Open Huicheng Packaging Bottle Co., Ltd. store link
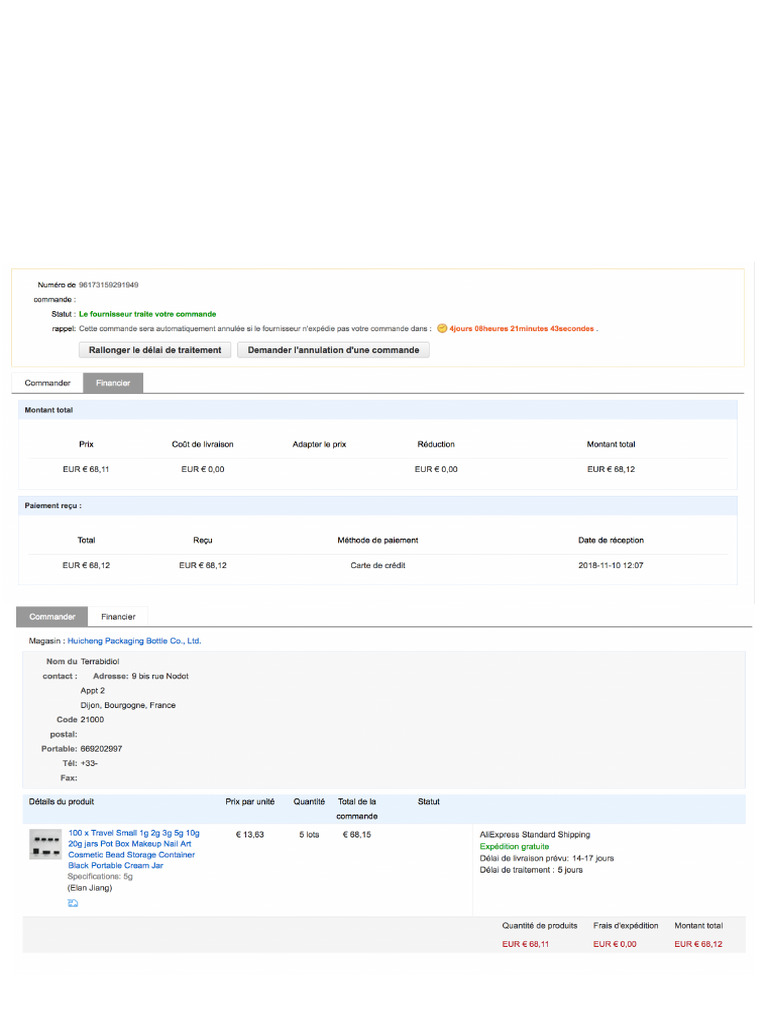 [x=135, y=641]
